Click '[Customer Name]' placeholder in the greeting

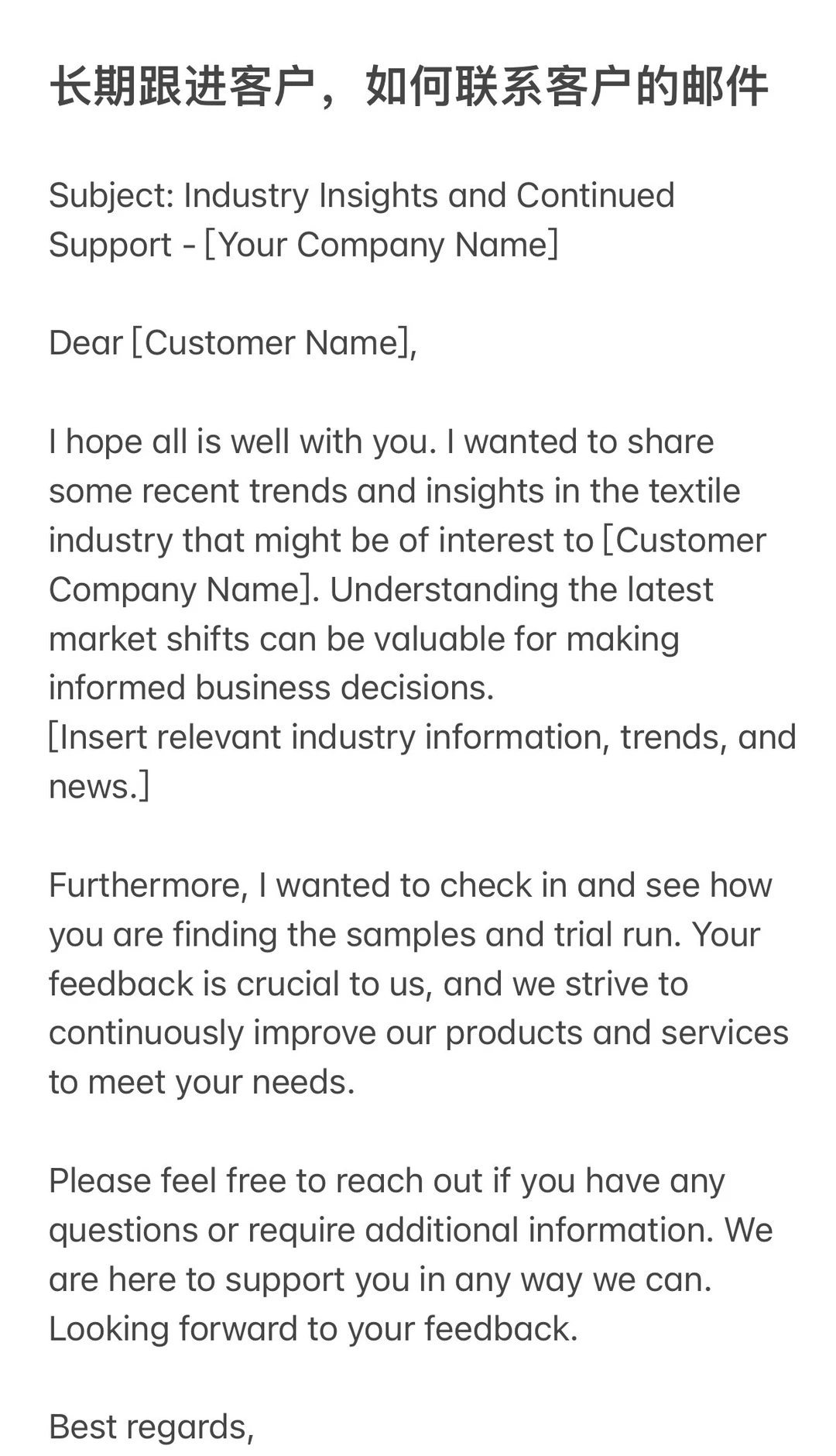270,343
